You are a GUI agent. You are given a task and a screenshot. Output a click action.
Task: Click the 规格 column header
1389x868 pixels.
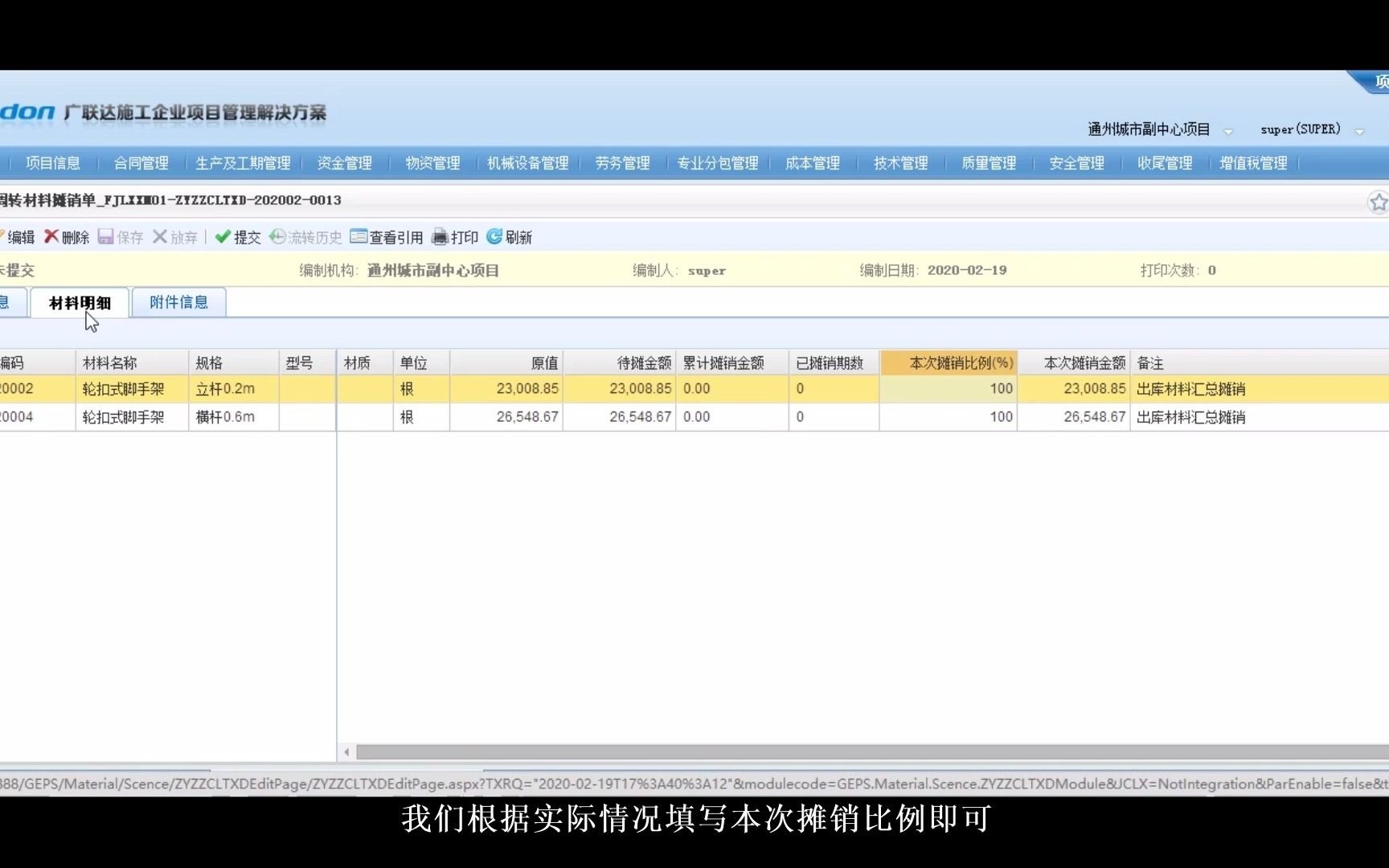[234, 363]
